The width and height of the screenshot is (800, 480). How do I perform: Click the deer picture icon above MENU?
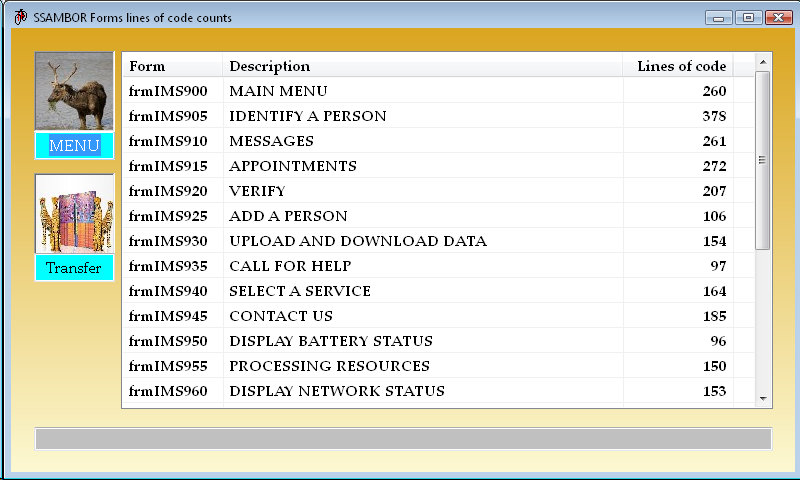(x=74, y=91)
